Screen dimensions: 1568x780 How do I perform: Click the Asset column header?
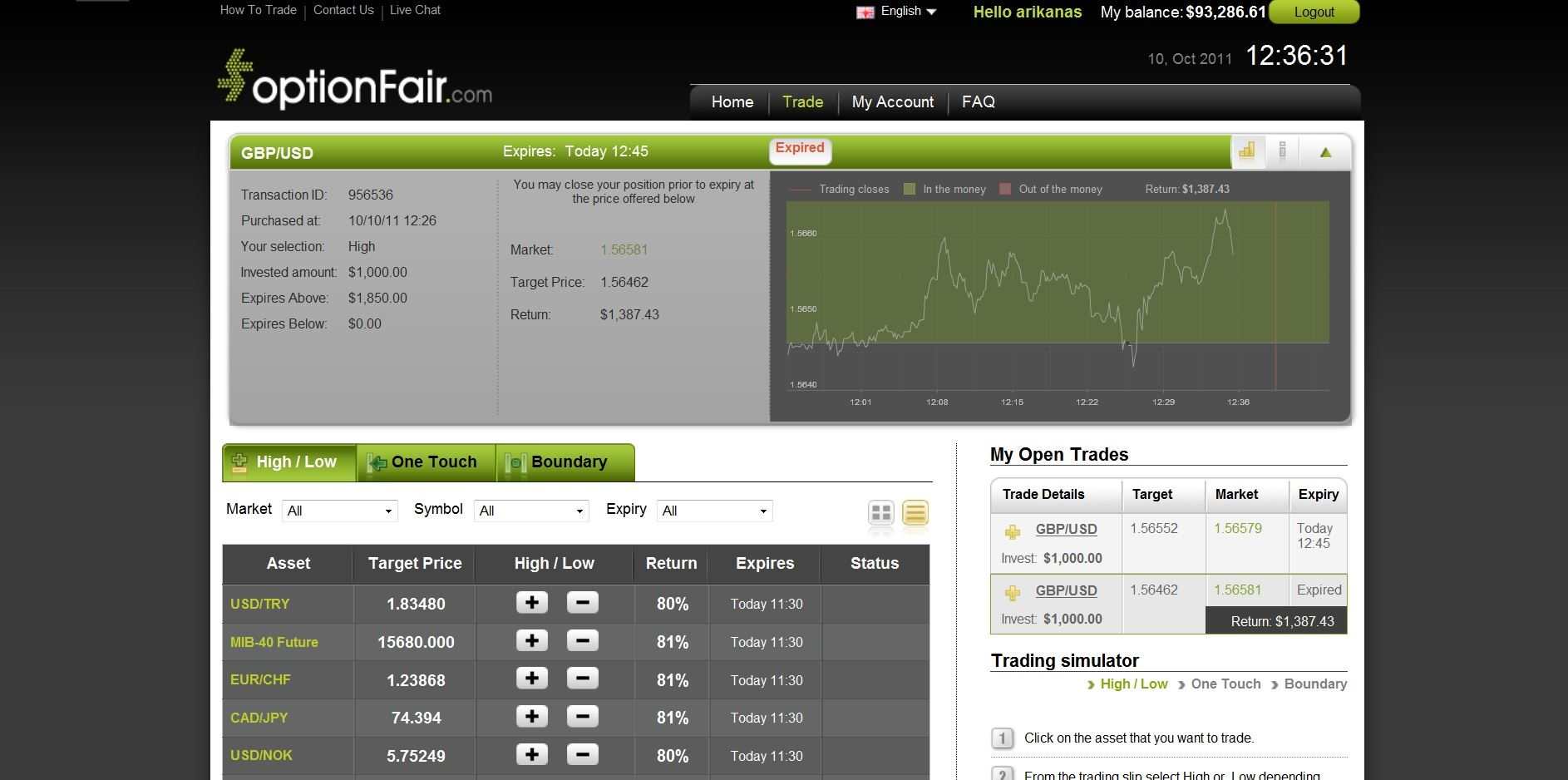point(288,563)
